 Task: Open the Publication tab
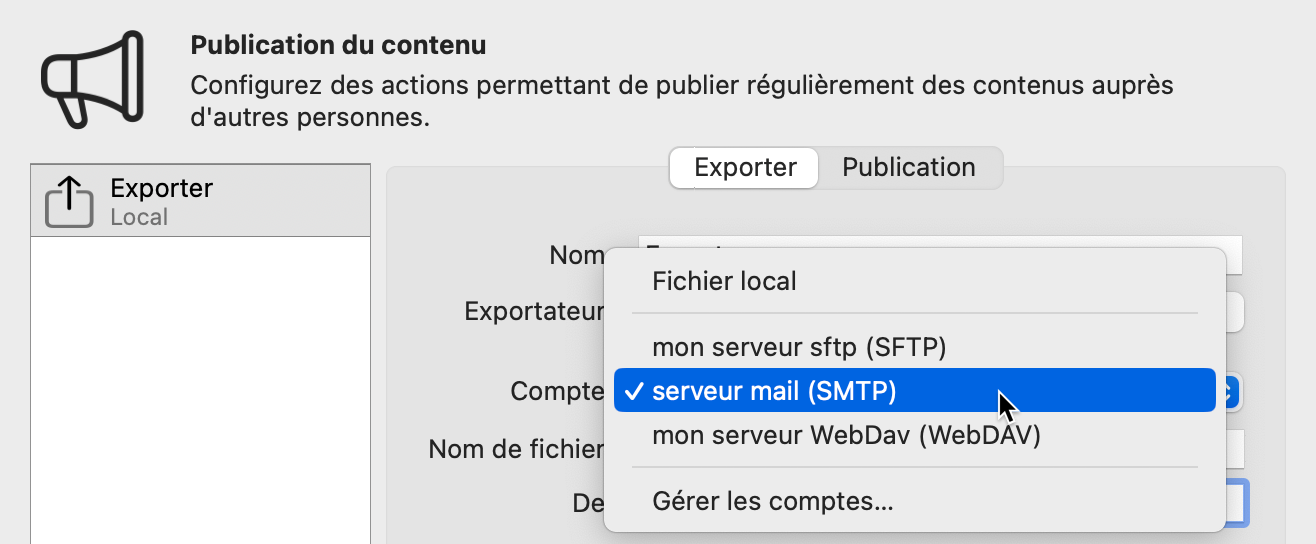[x=908, y=167]
